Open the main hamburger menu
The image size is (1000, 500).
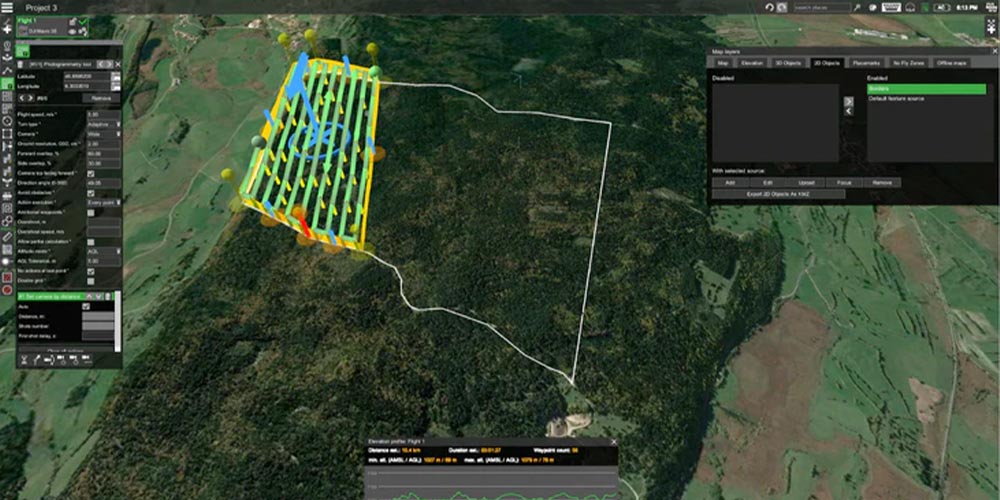pos(7,7)
